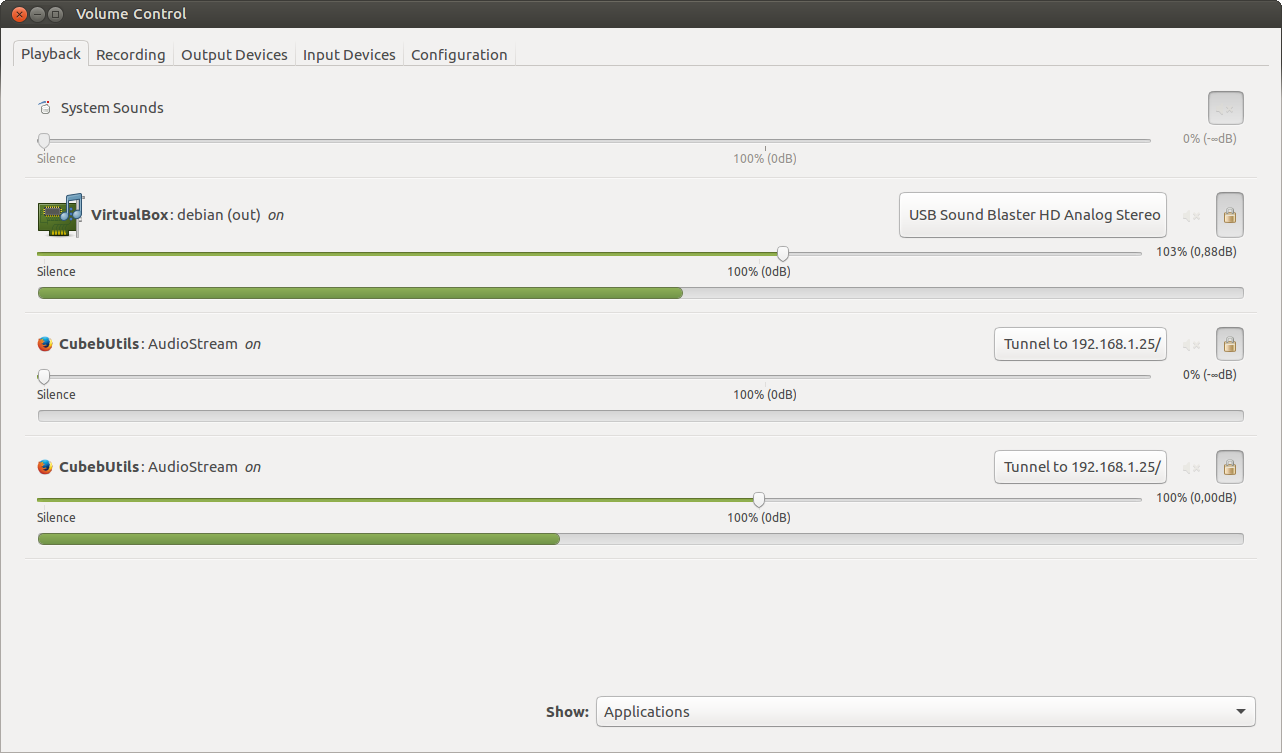Screen dimensions: 1282x753
Task: Click the VirtualBox sound card icon
Action: [x=60, y=214]
